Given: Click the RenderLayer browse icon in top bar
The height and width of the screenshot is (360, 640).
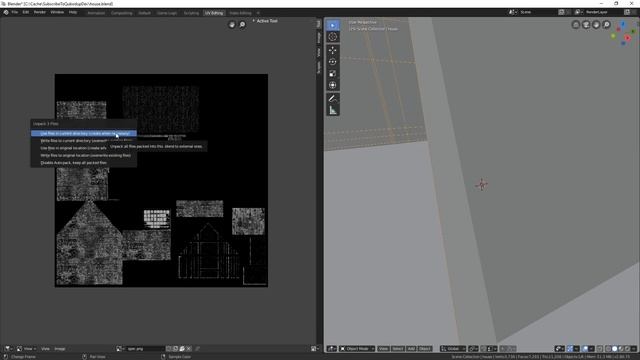Looking at the screenshot, I should (x=578, y=12).
